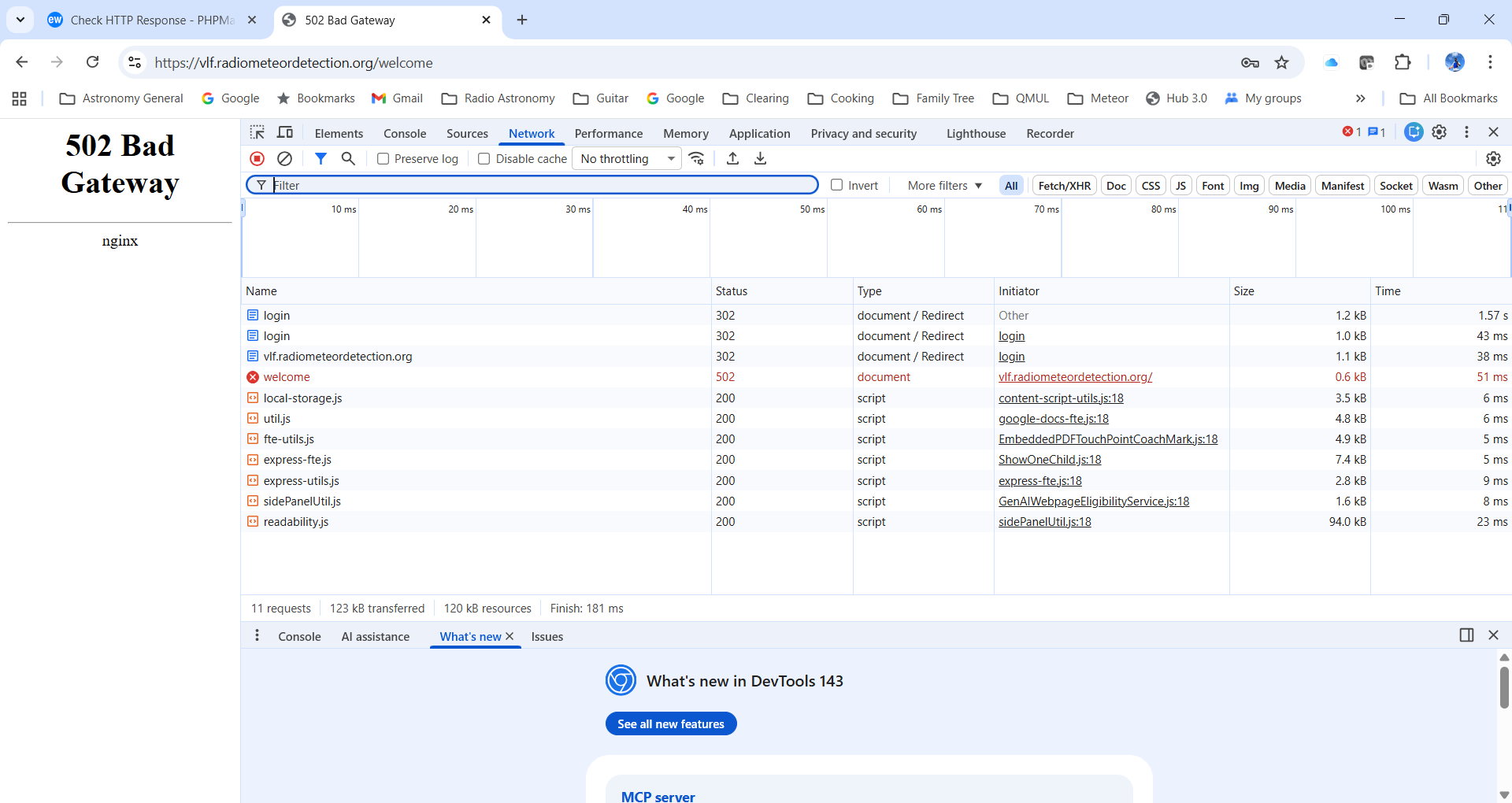Open DevTools settings gear

(x=1439, y=132)
